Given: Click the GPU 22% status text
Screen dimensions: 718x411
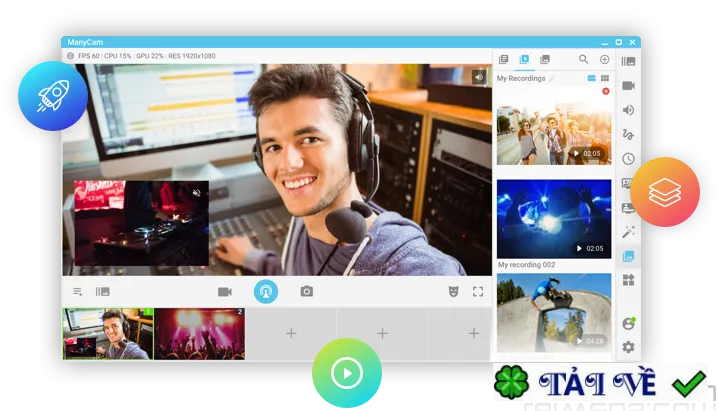Looking at the screenshot, I should click(x=150, y=56).
